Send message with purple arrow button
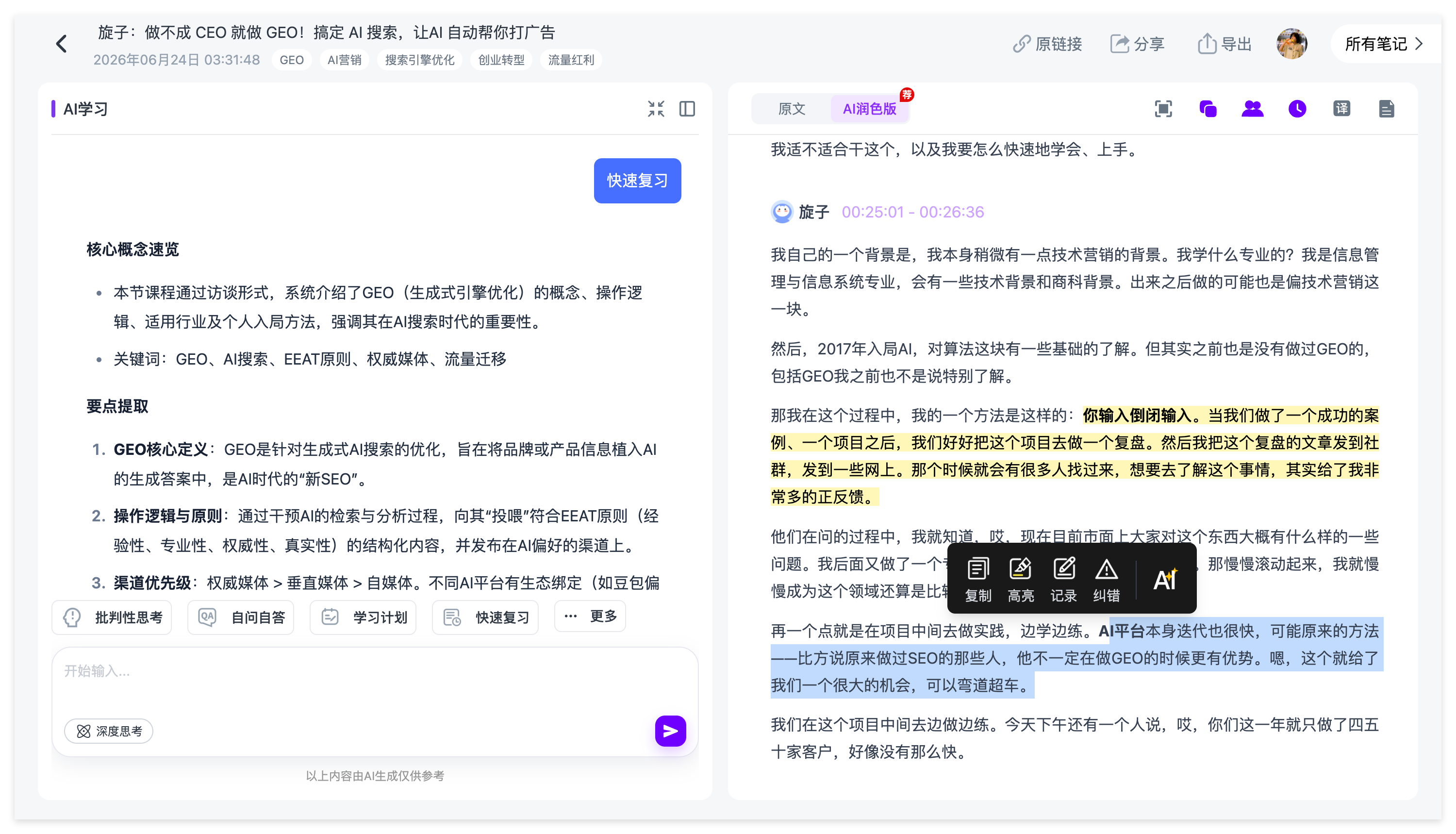Screen dimensions: 1456x834 pos(670,731)
